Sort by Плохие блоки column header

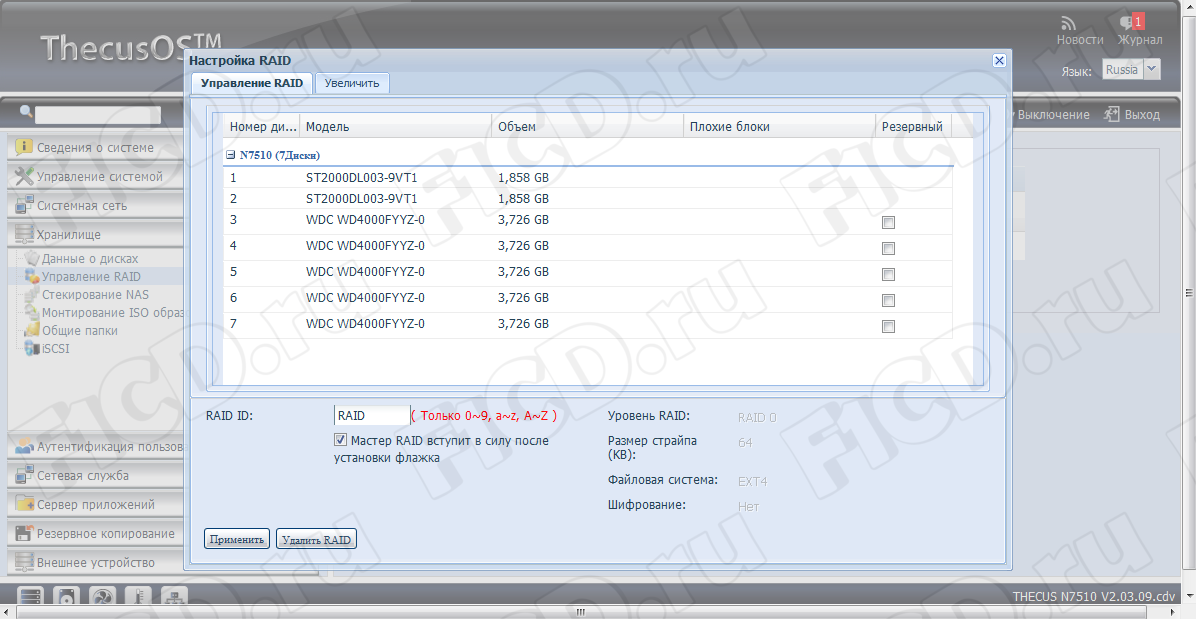780,127
